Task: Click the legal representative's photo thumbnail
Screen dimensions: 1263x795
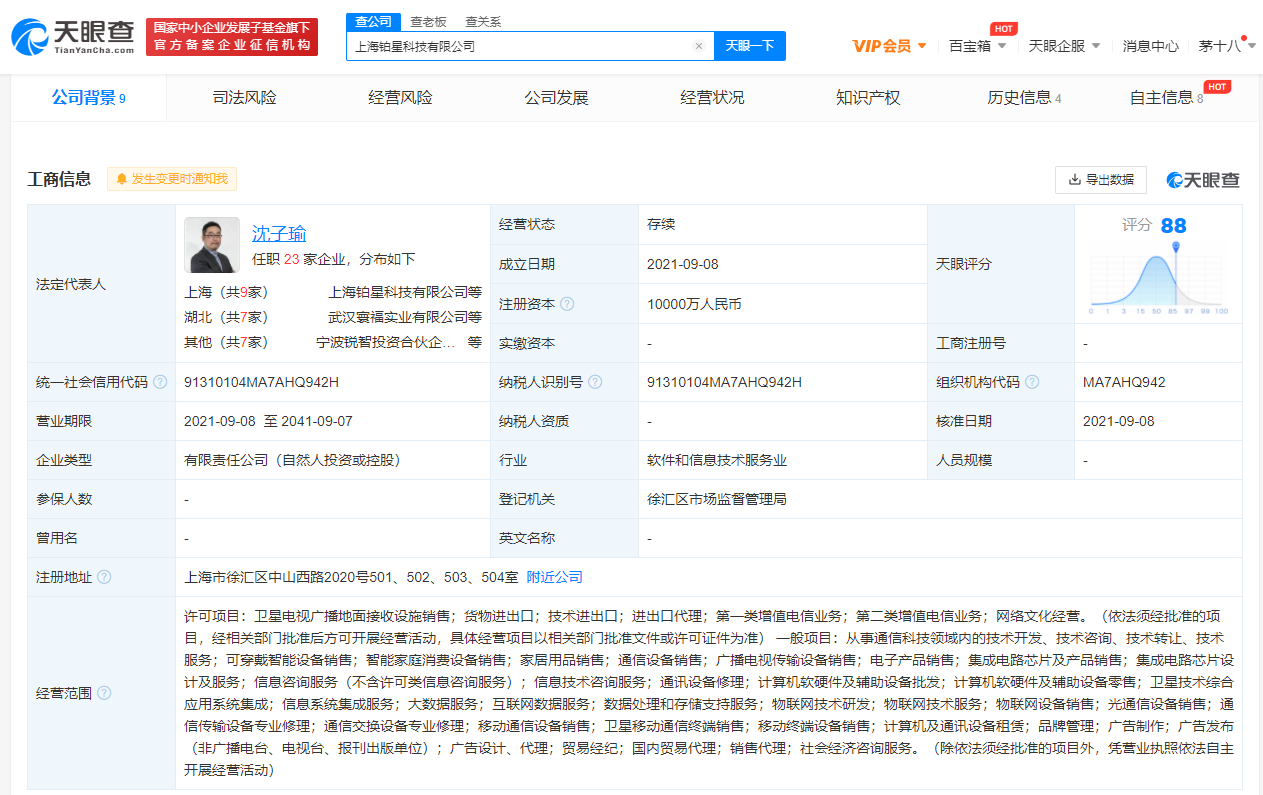Action: [212, 245]
